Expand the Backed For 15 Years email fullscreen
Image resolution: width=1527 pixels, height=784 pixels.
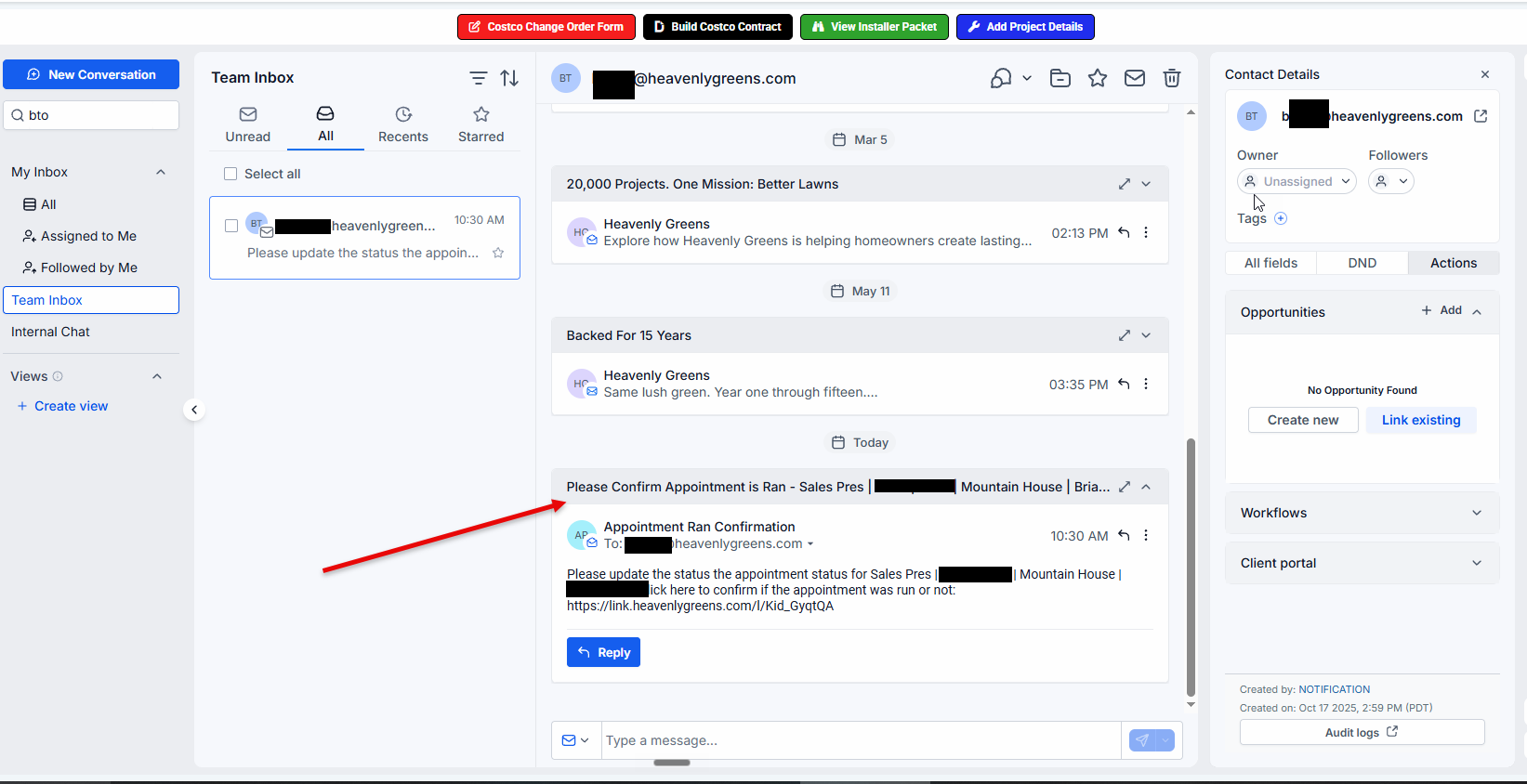(x=1125, y=335)
